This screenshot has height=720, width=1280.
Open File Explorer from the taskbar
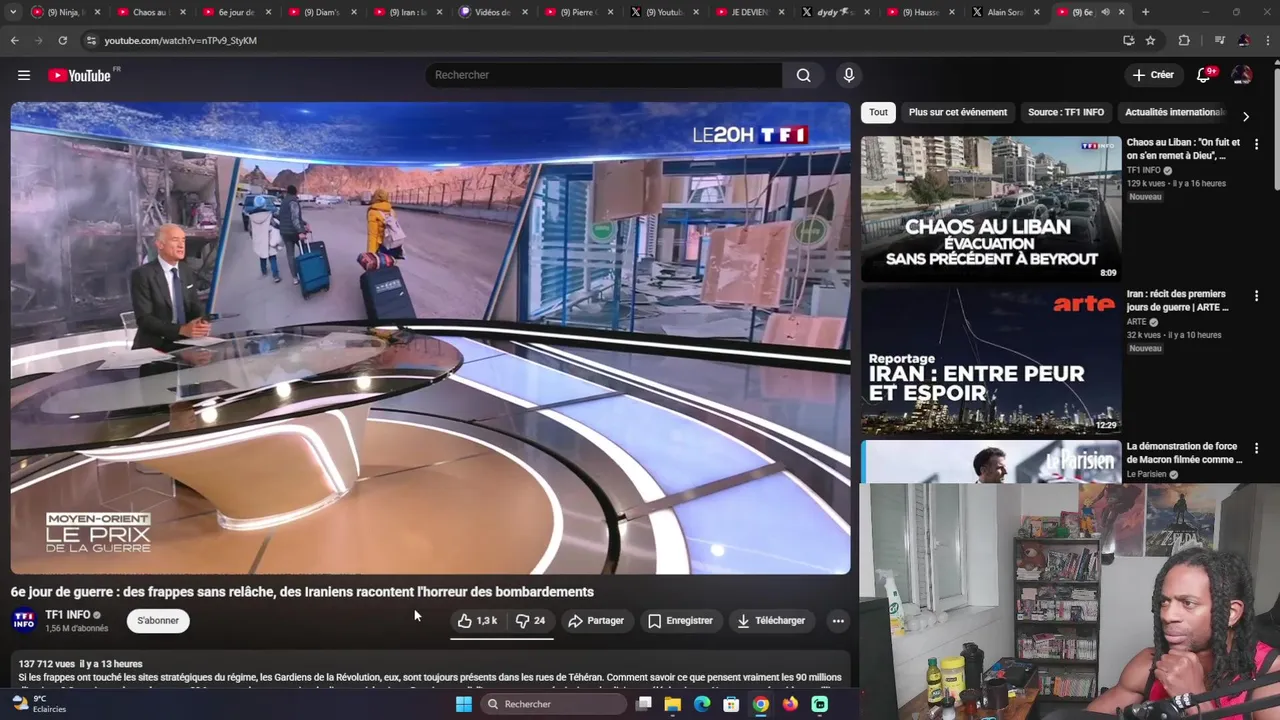pos(673,704)
